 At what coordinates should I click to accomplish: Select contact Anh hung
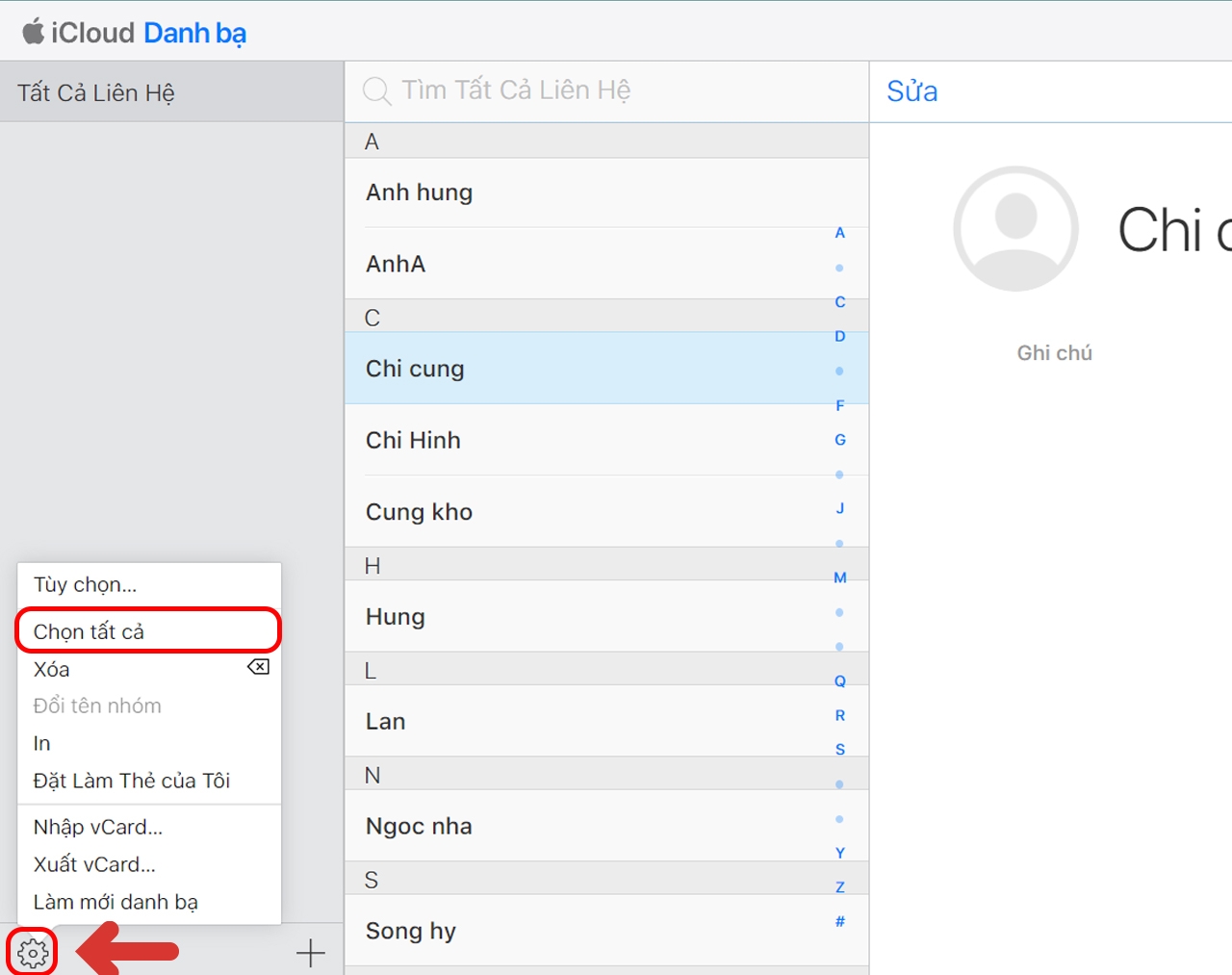point(606,192)
